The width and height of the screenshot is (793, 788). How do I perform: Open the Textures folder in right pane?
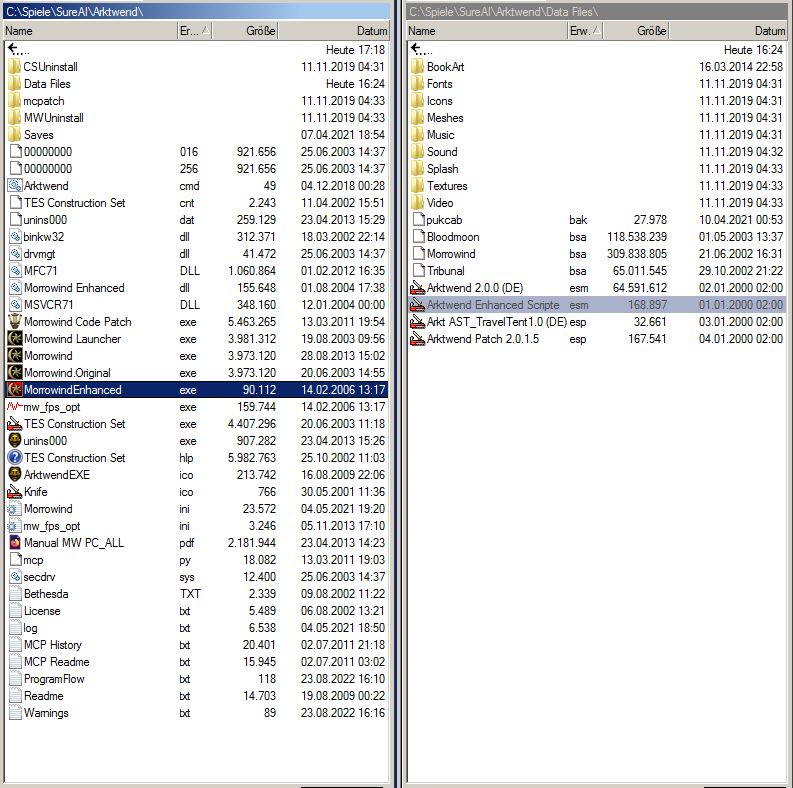[x=446, y=186]
